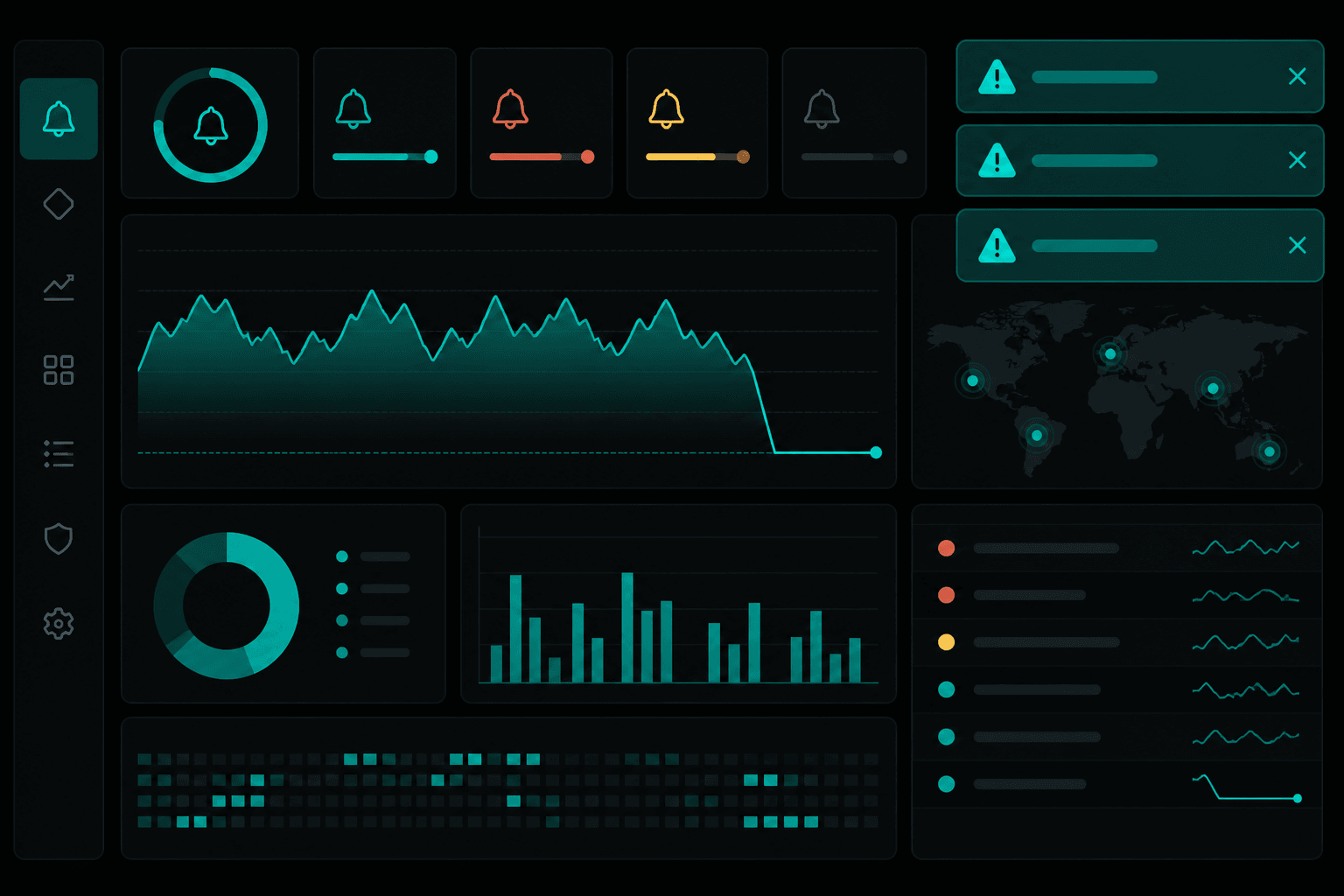Select the teal bell icon card
Screen dimensions: 1344x896
coord(353,109)
